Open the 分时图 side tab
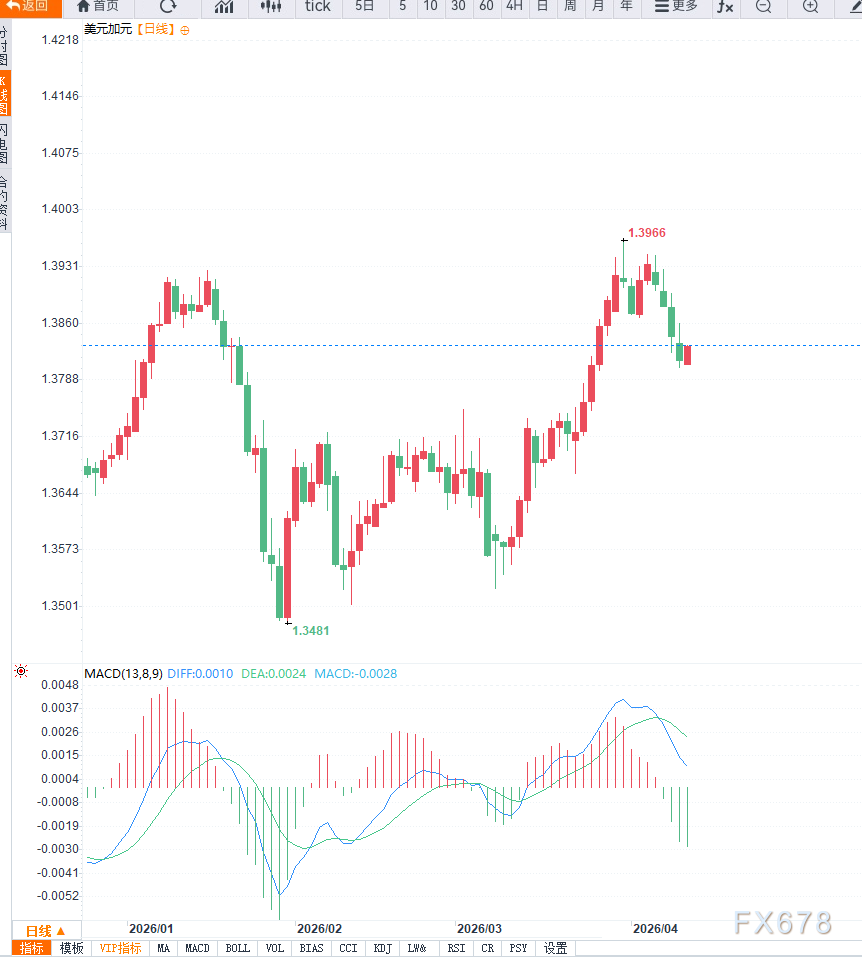Viewport: 862px width, 958px height. 4,46
